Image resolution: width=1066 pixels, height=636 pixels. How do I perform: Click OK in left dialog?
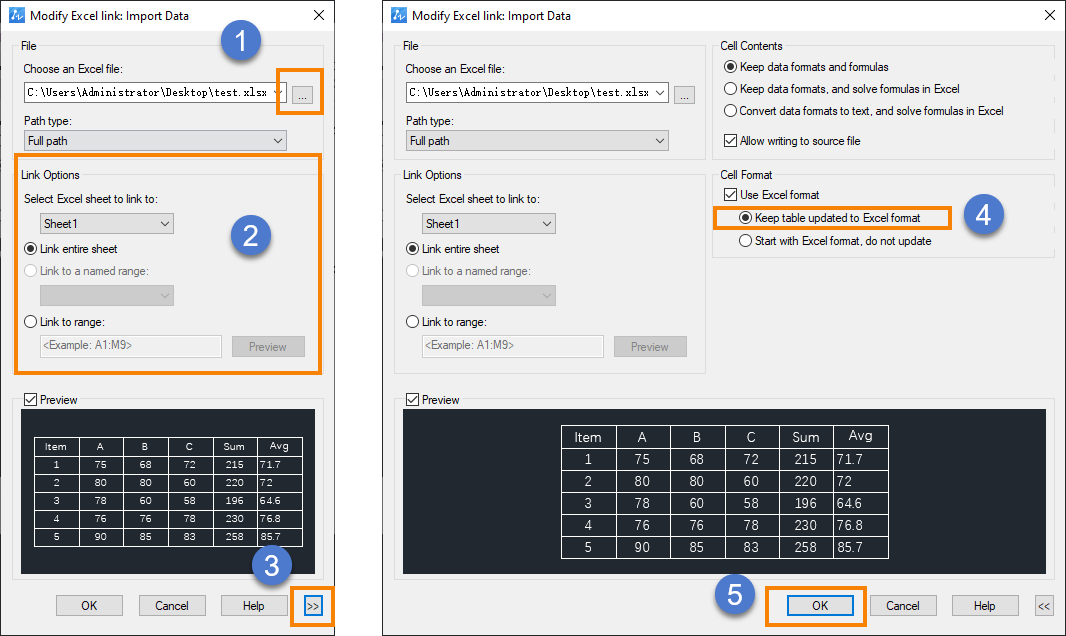tap(89, 605)
